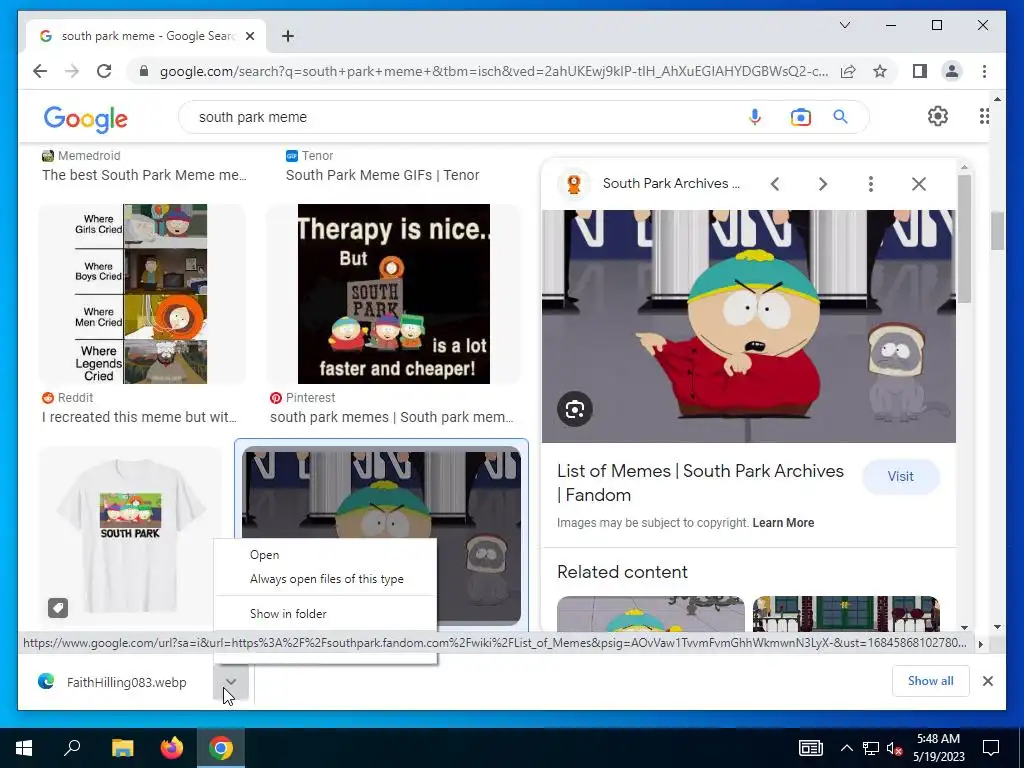Screen dimensions: 1024x768
Task: Open the Pinterest south park memes result
Action: click(x=392, y=417)
